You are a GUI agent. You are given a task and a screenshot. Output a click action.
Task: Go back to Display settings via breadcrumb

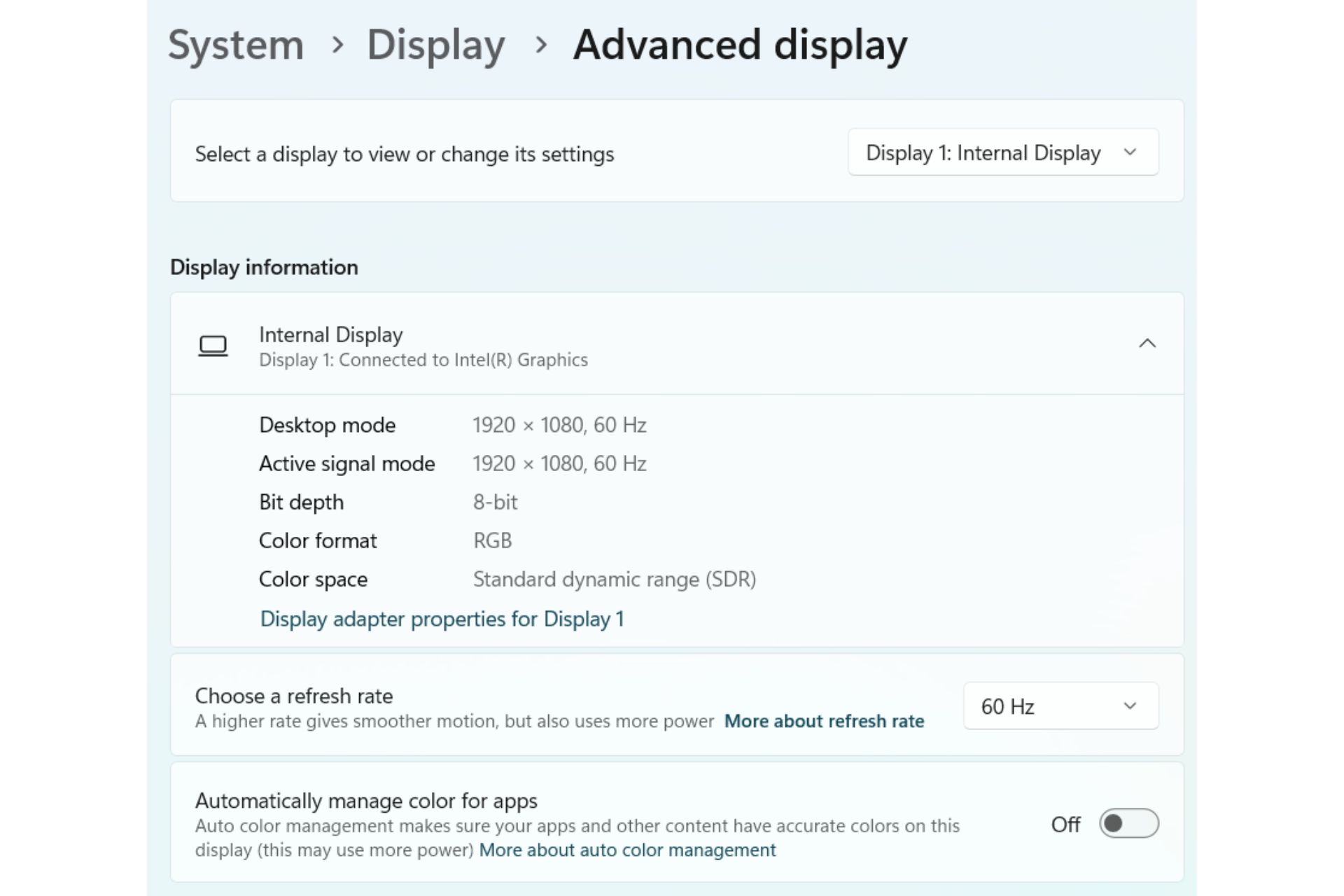[437, 45]
